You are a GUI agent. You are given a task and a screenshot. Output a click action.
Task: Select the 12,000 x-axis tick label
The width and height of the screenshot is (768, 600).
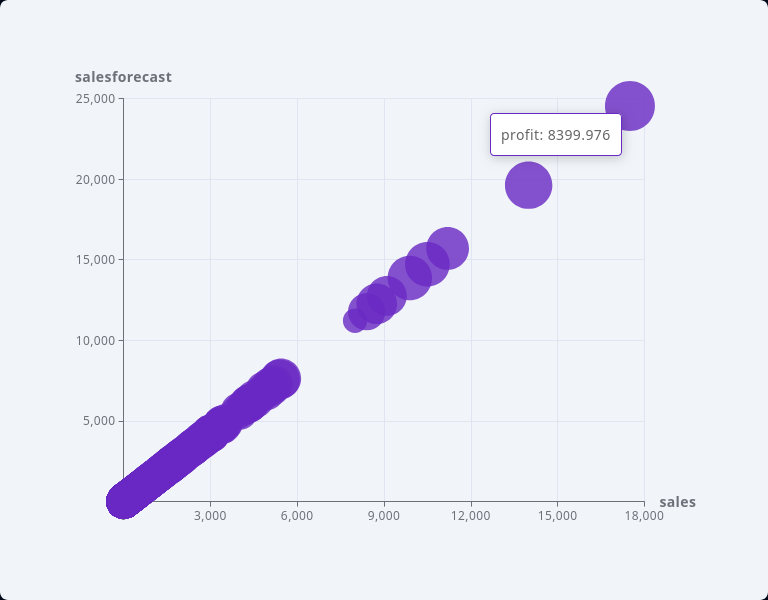470,516
